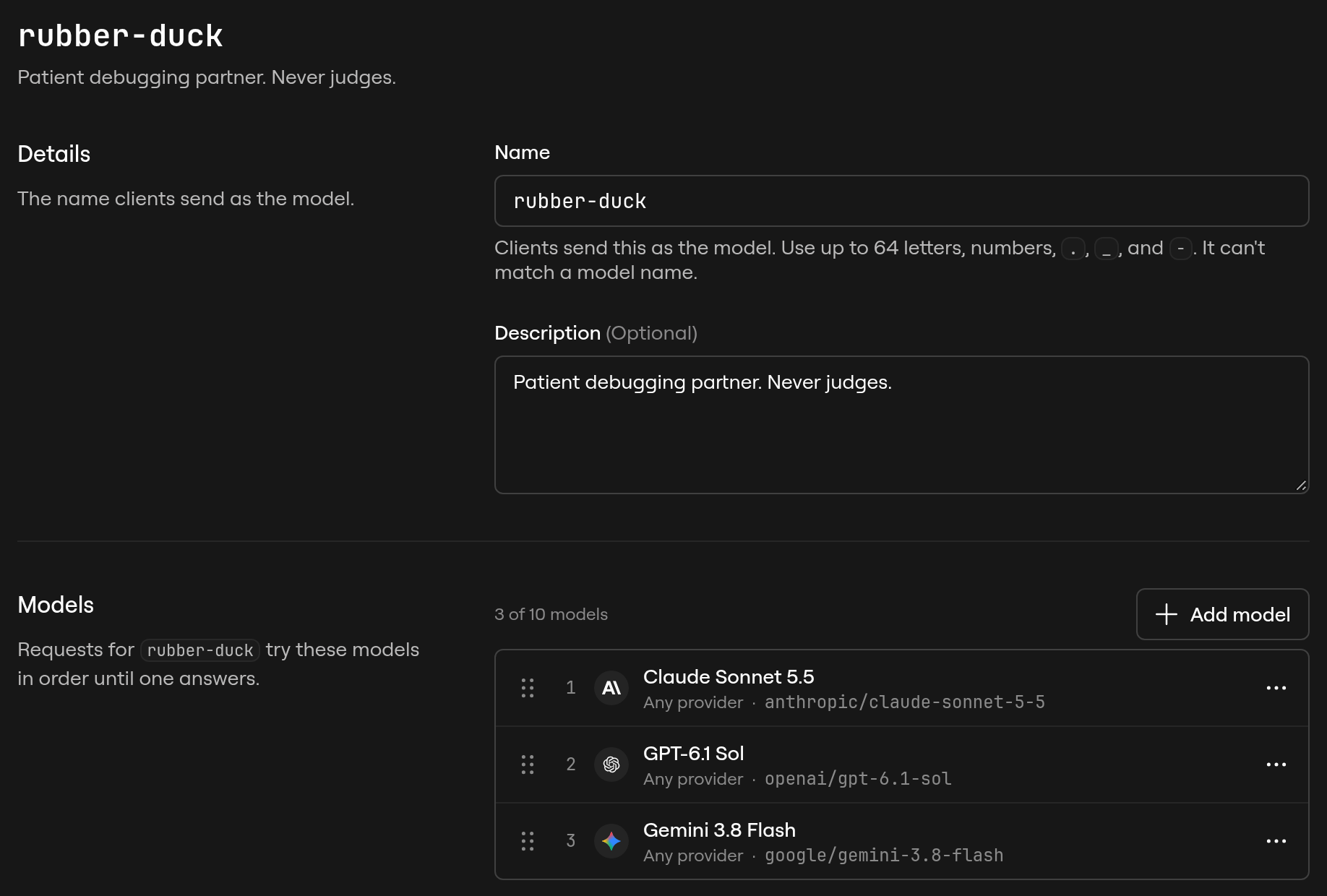This screenshot has width=1327, height=896.
Task: Click 'Any provider' under GPT-6.1 Sol
Action: [x=693, y=779]
